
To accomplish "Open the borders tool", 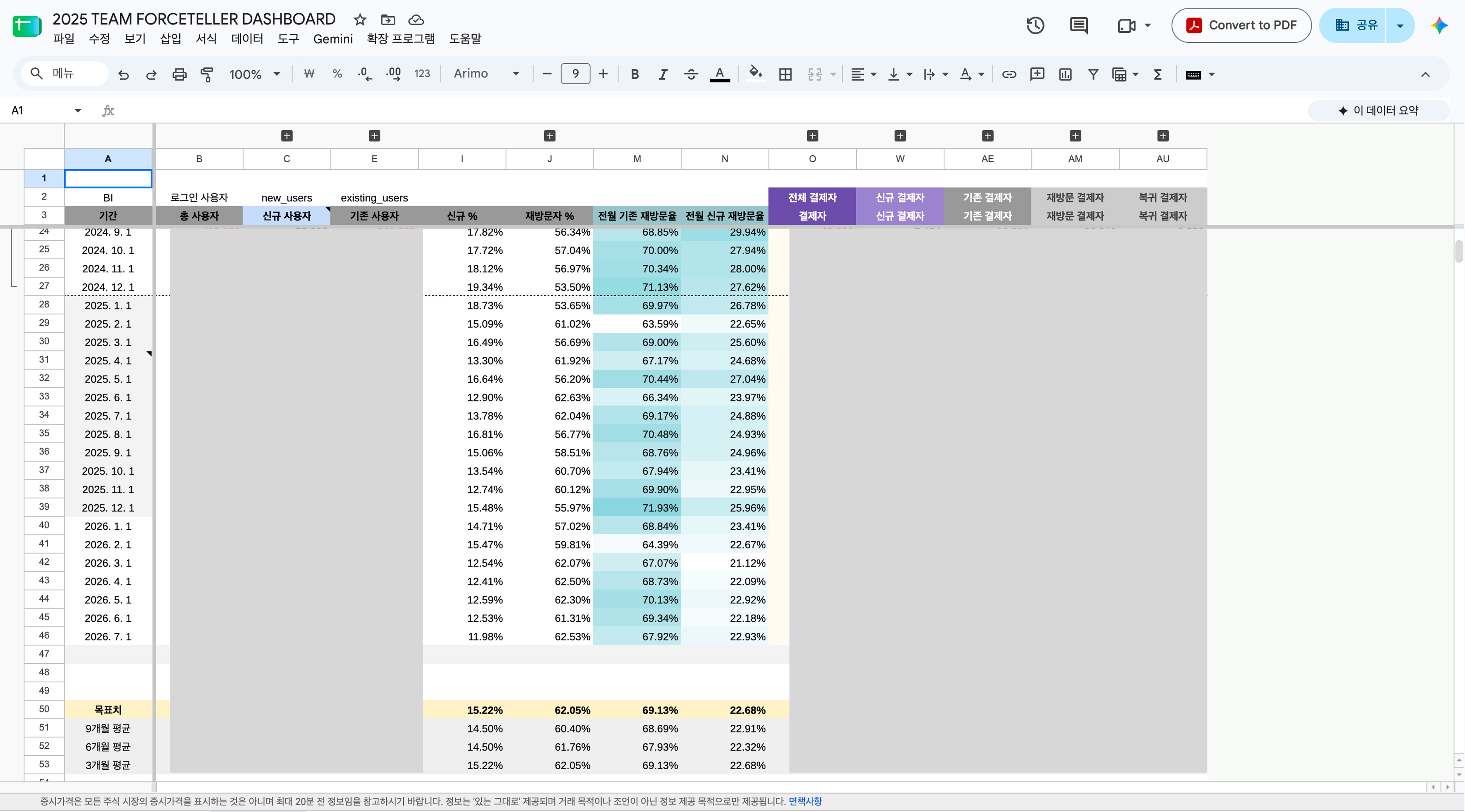I will click(785, 74).
